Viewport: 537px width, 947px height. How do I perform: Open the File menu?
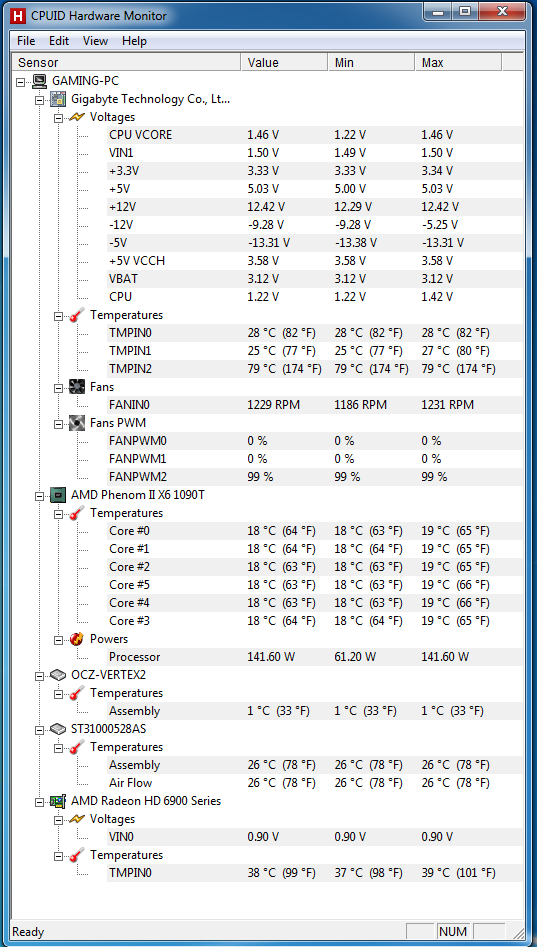pos(27,41)
